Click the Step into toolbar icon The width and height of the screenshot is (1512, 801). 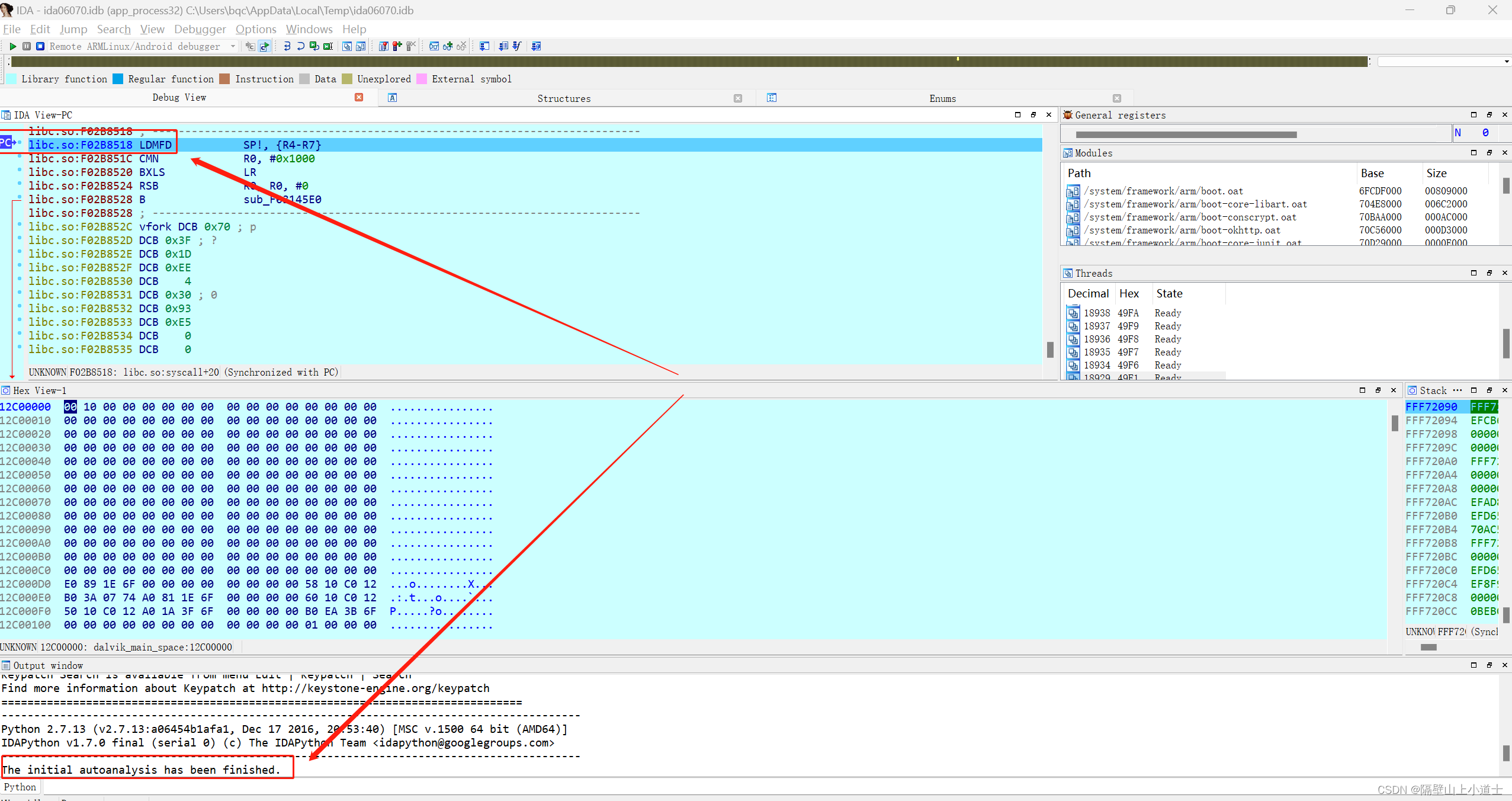coord(287,46)
